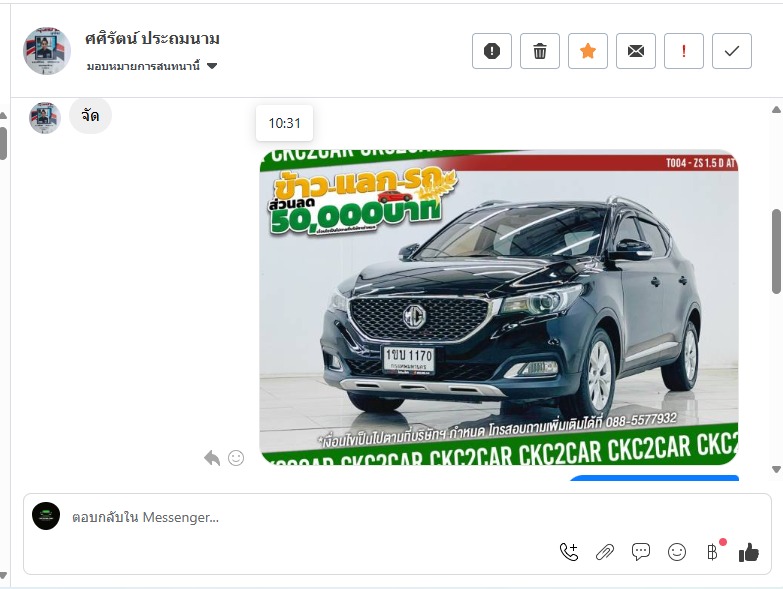Reply to the car image message with the arrow icon
The image size is (783, 589).
click(212, 458)
